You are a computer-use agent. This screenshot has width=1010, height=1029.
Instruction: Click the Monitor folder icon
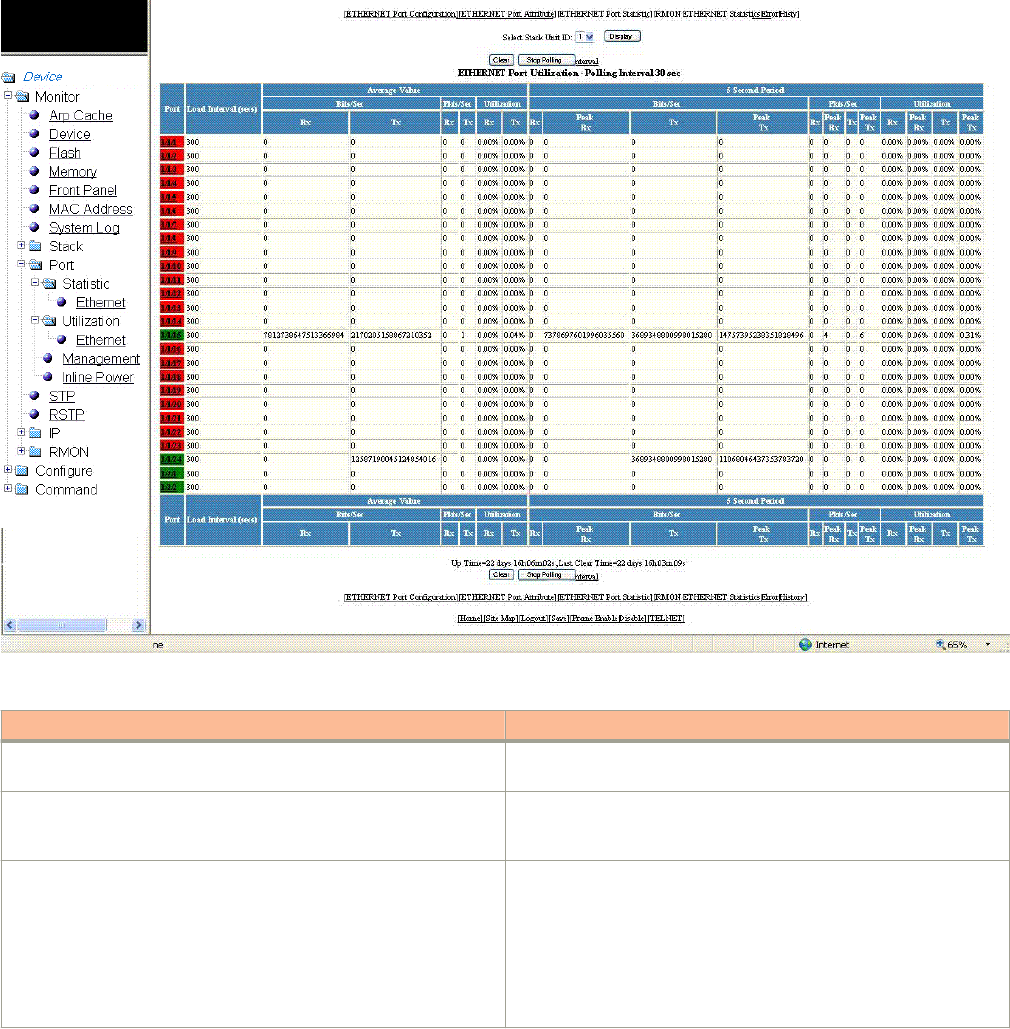[22, 96]
